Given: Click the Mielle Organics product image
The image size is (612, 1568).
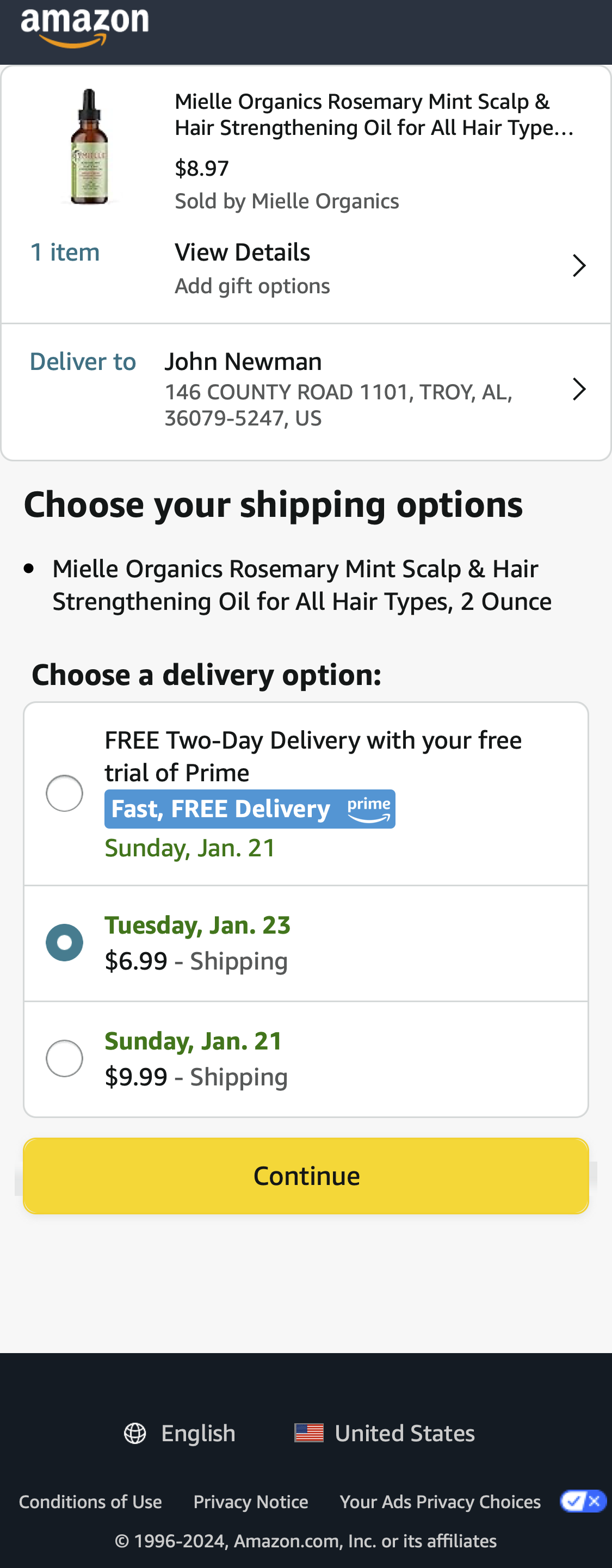Looking at the screenshot, I should point(89,146).
